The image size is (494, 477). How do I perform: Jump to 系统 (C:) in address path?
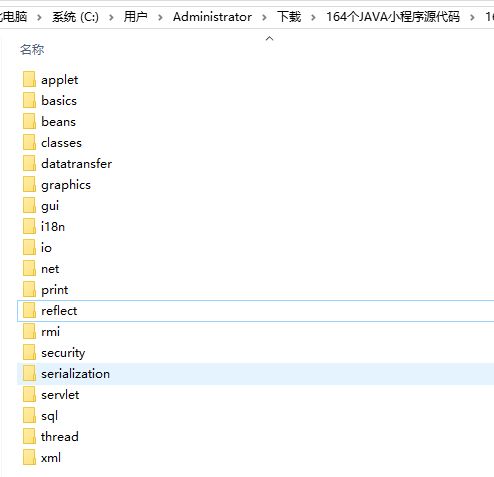(75, 17)
